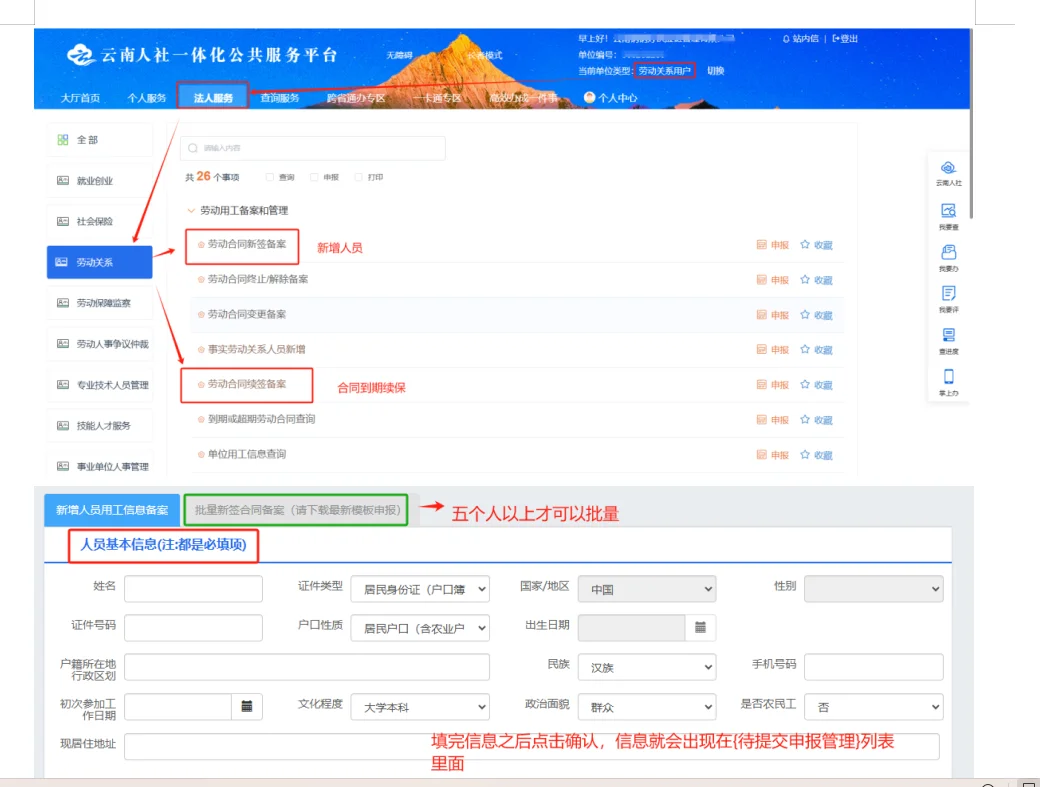Click the 登出 logout icon
This screenshot has height=787, width=1040.
(x=836, y=39)
